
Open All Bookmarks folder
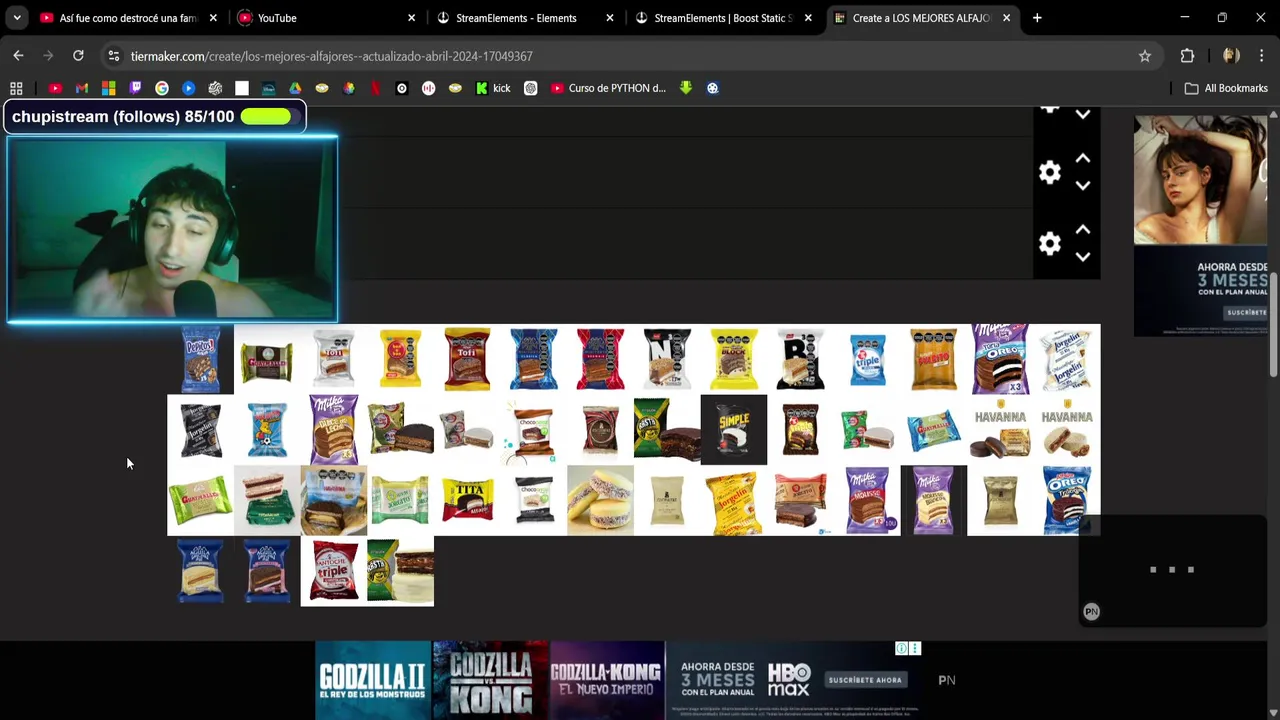[x=1226, y=88]
